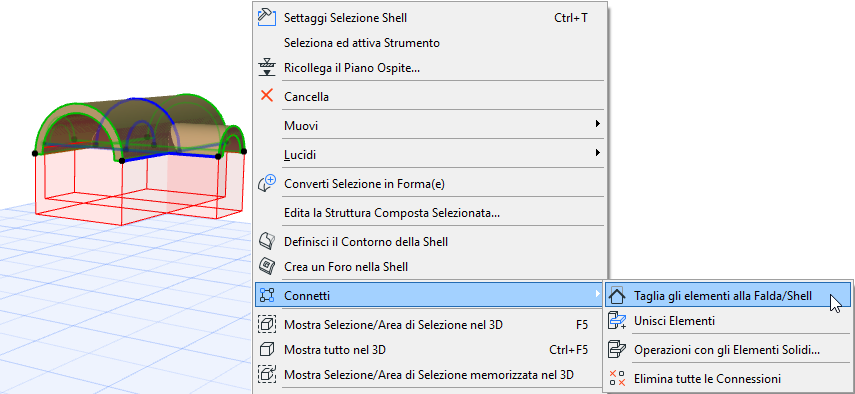This screenshot has width=855, height=394.
Task: Click the Connetti submenu arrow
Action: click(598, 295)
